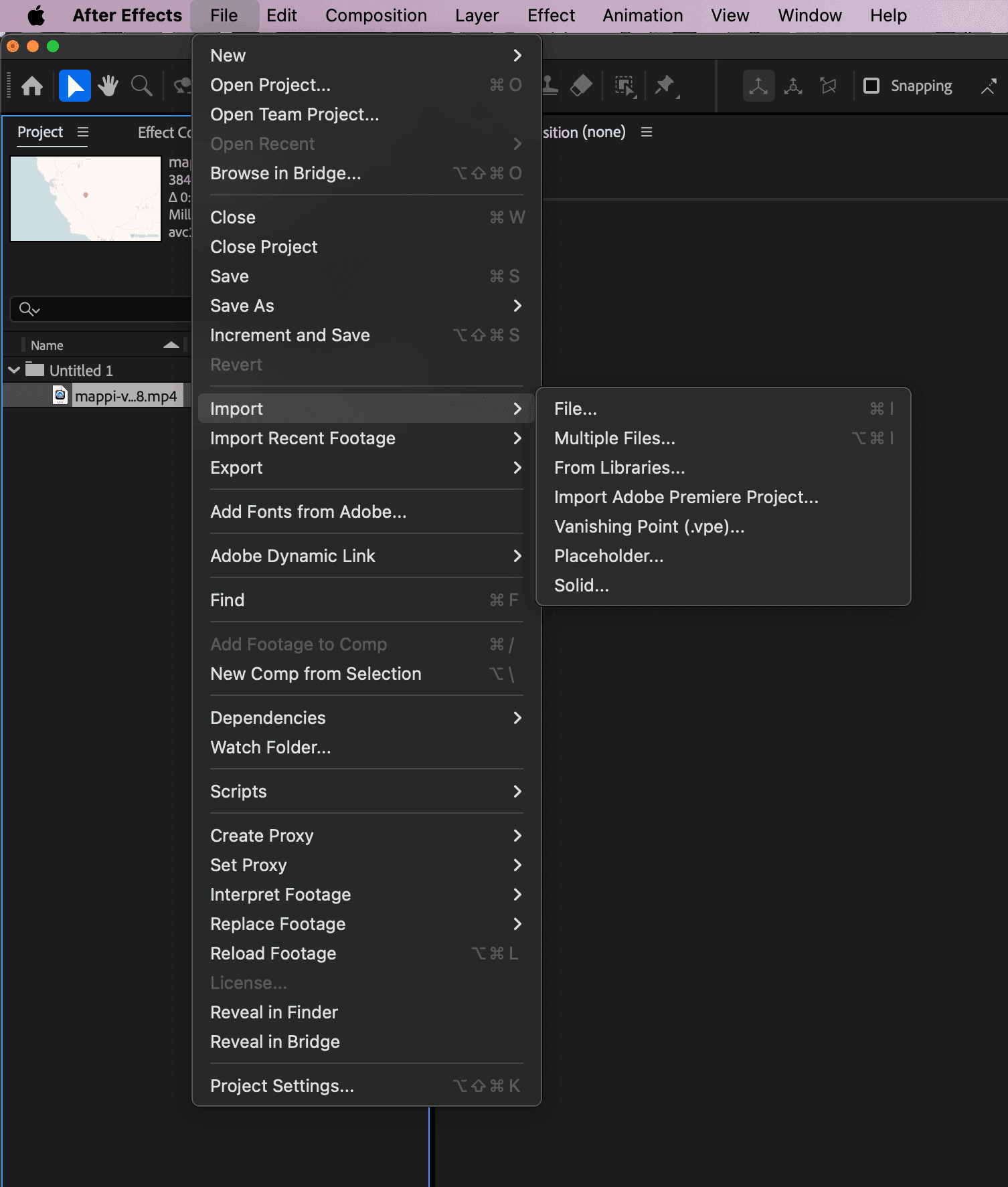Switch to the Effect Controls tab
The height and width of the screenshot is (1187, 1008).
coord(164,132)
